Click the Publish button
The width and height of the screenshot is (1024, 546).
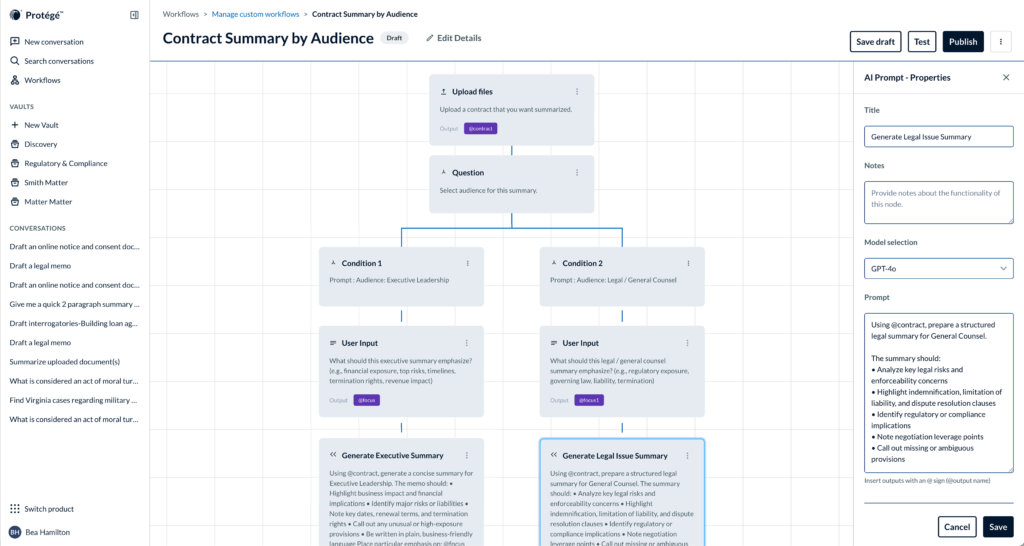coord(963,41)
